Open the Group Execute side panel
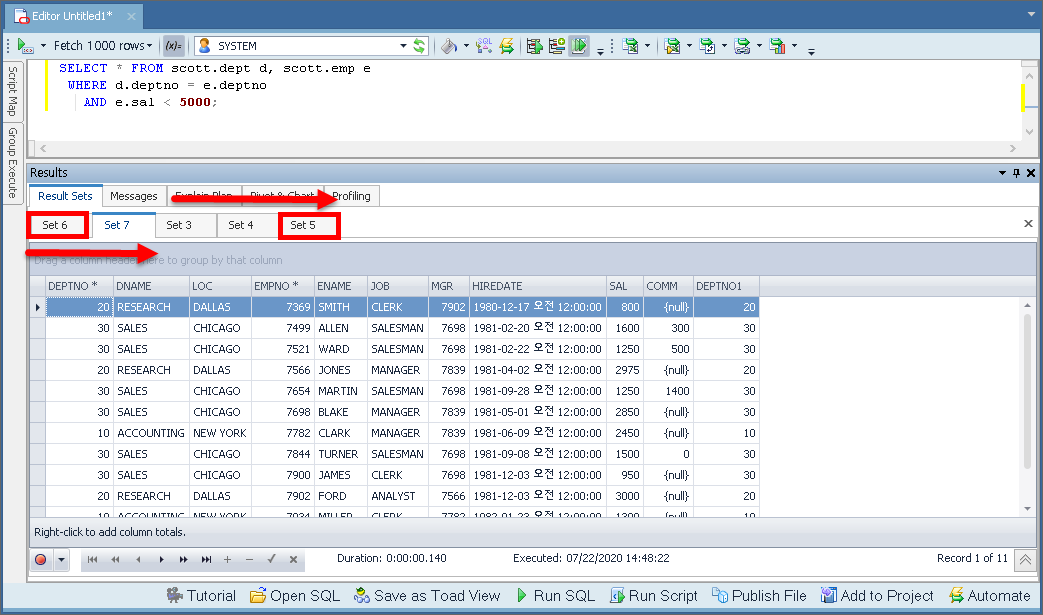The image size is (1043, 615). (x=12, y=164)
